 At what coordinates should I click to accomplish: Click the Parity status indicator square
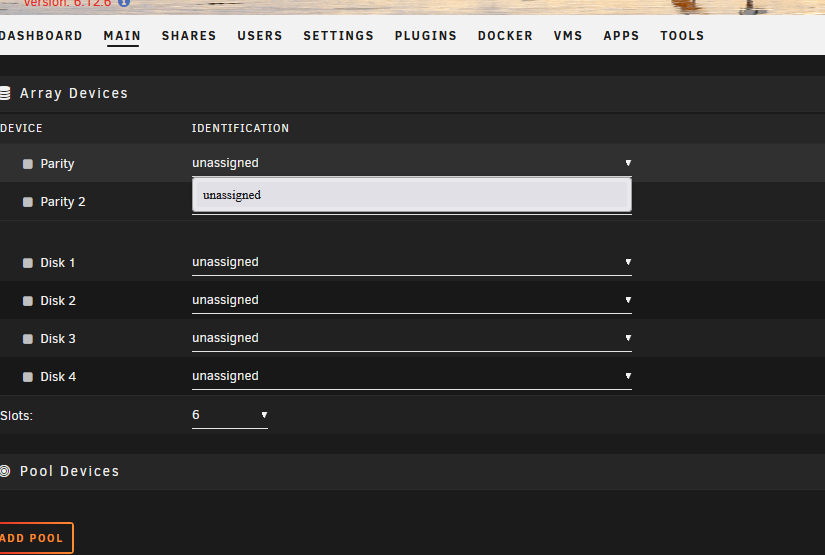(x=28, y=164)
